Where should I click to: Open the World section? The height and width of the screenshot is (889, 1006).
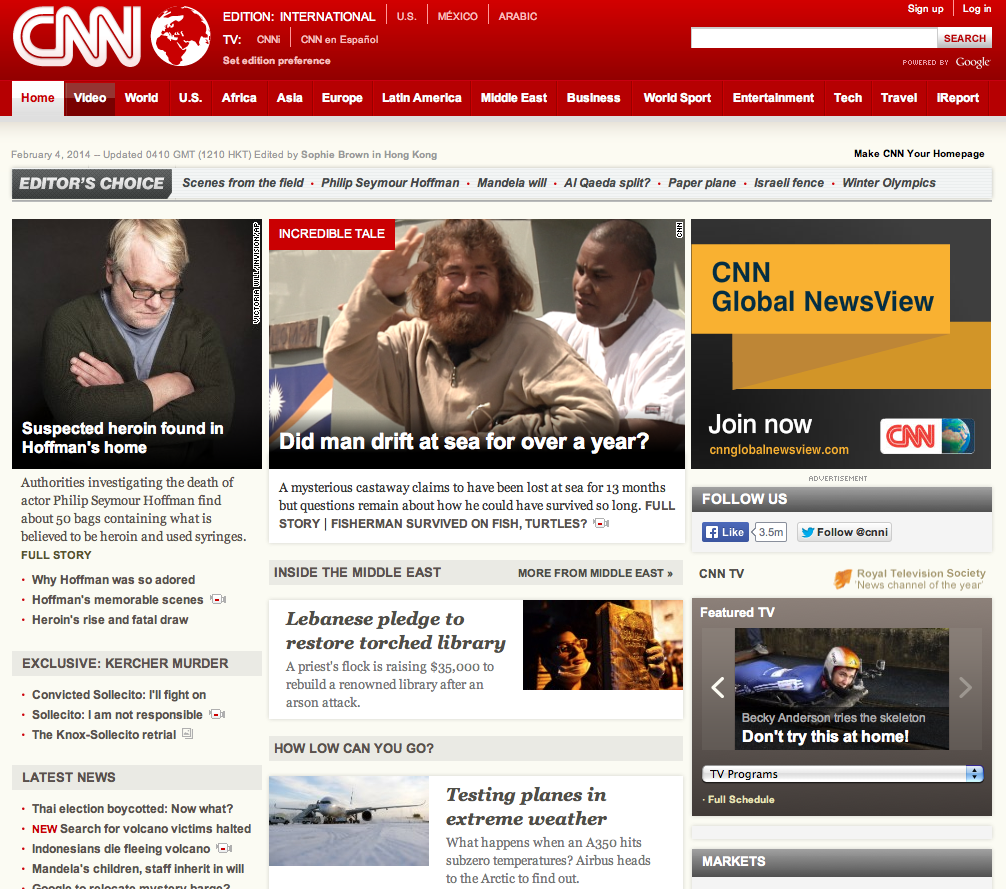point(141,98)
